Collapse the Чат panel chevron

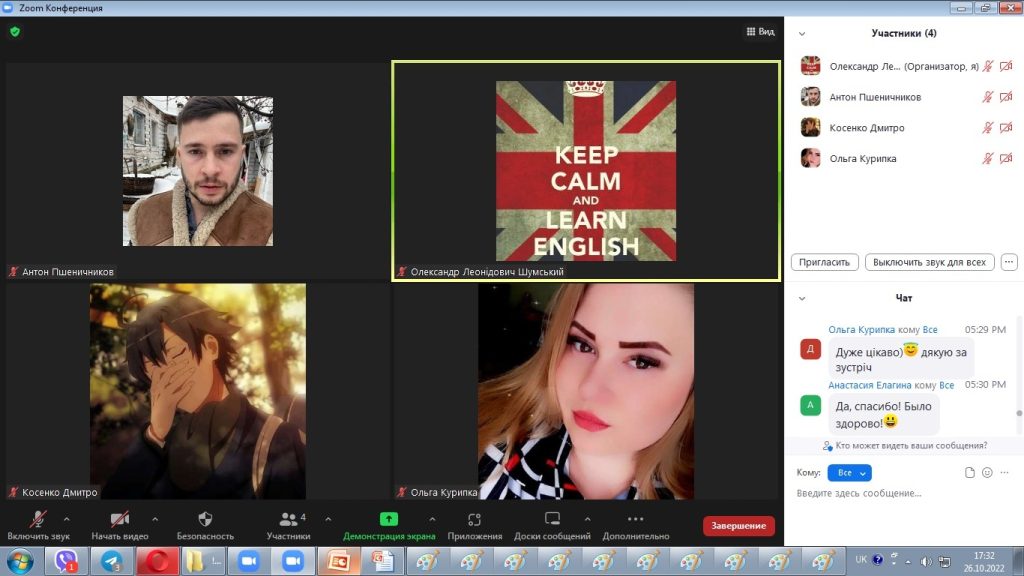(802, 298)
